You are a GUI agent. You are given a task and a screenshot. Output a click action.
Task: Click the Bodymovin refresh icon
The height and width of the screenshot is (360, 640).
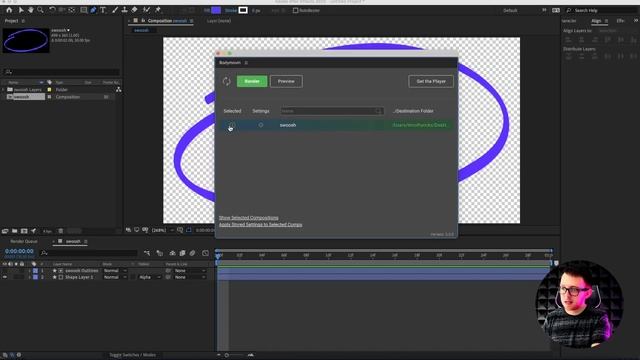tap(227, 81)
